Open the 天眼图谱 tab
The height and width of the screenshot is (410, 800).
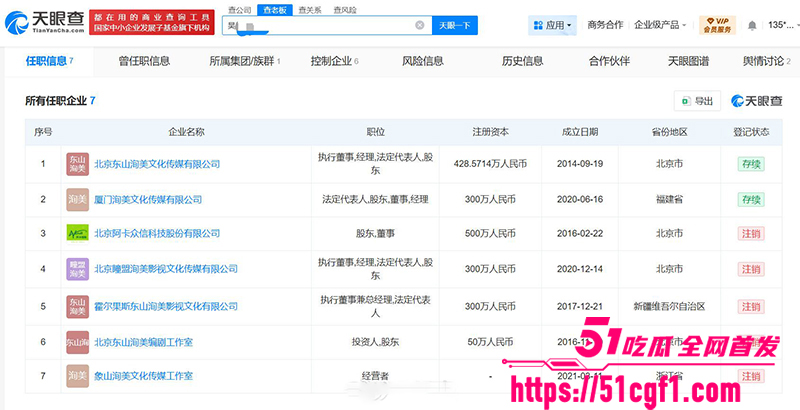coord(688,61)
